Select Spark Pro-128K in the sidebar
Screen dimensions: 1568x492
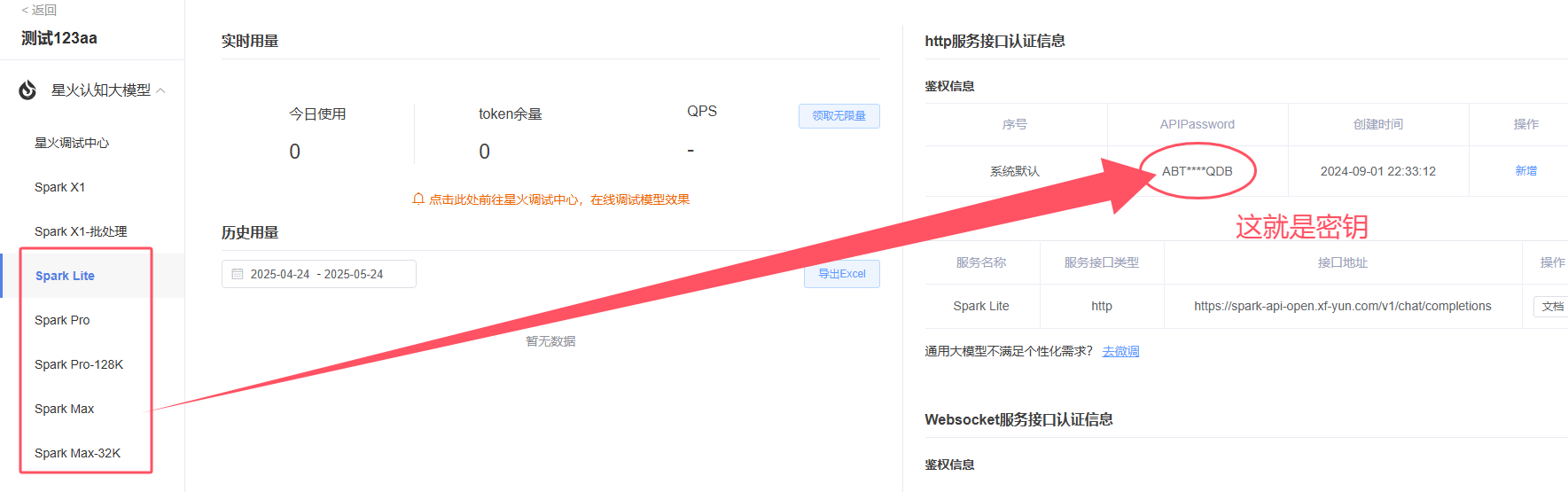[79, 364]
